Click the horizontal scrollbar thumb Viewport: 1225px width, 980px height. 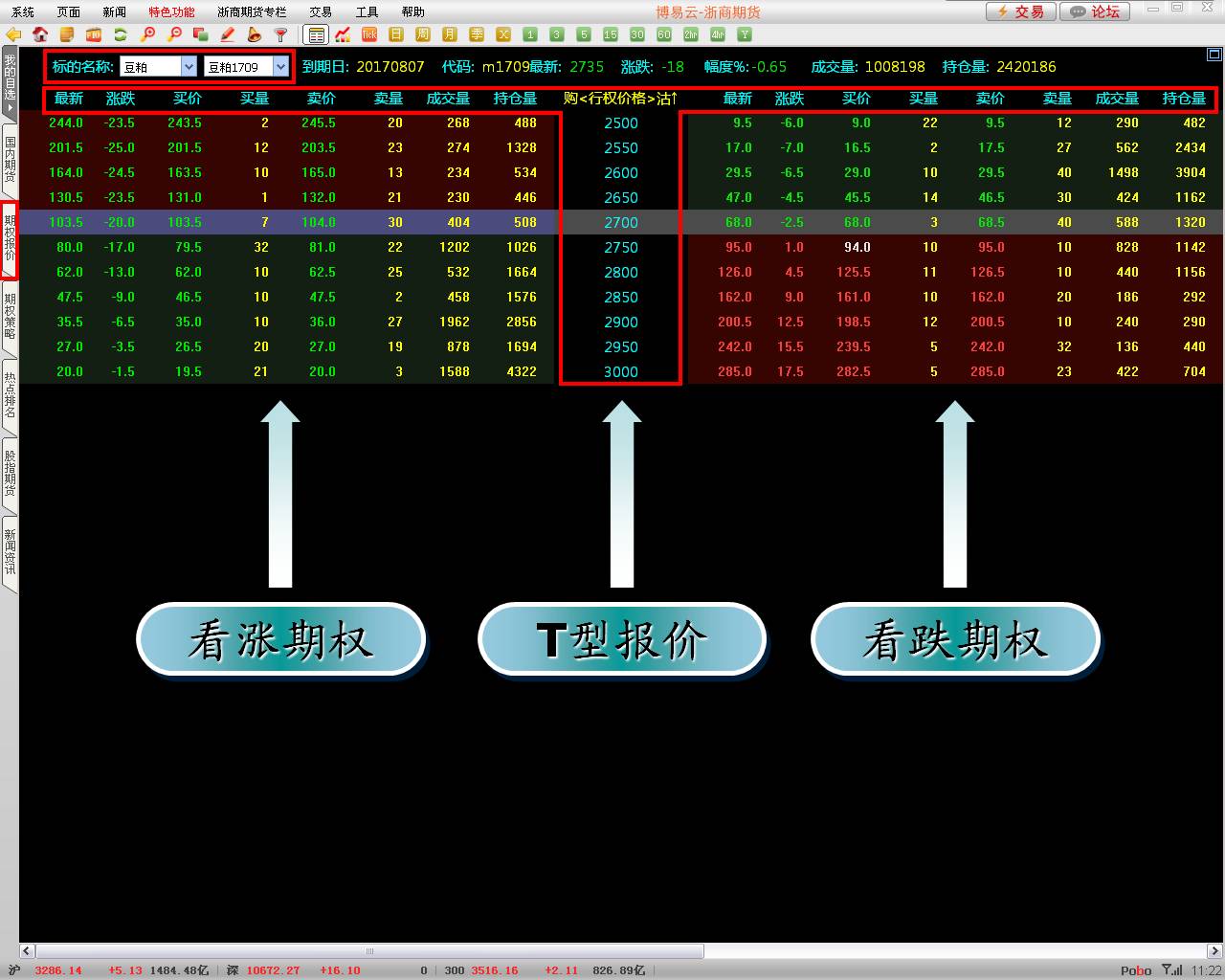click(369, 951)
